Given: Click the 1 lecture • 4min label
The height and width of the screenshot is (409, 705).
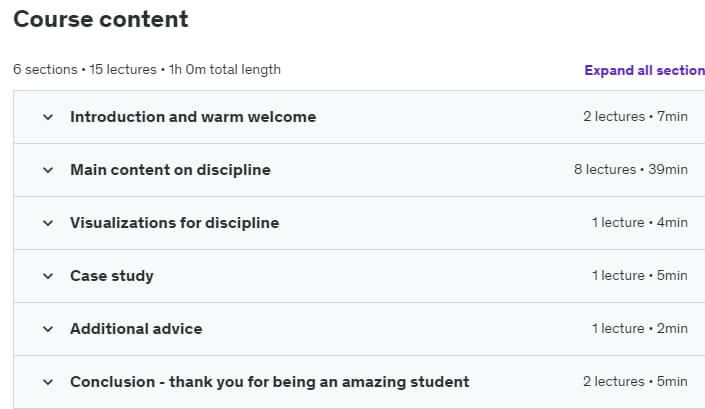Looking at the screenshot, I should (639, 222).
